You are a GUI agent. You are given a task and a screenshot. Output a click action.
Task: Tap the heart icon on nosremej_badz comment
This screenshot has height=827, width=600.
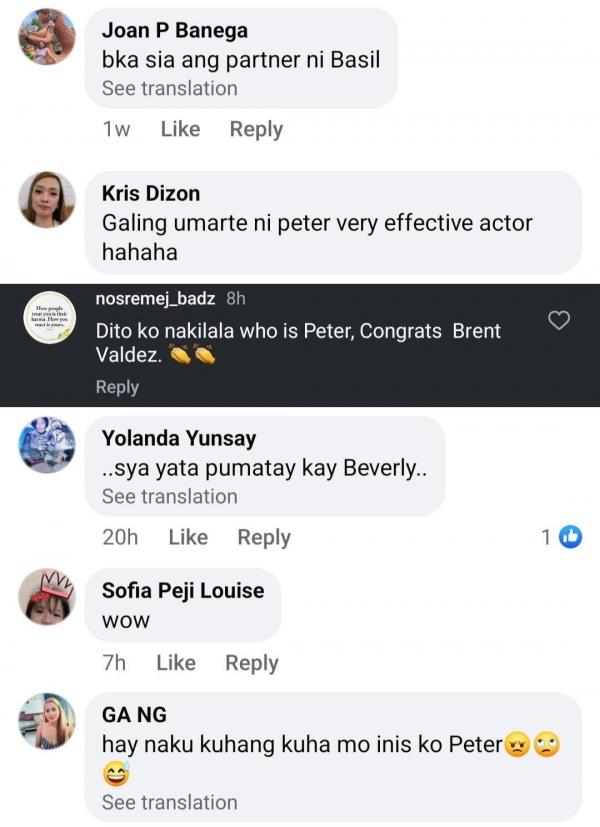tap(560, 321)
